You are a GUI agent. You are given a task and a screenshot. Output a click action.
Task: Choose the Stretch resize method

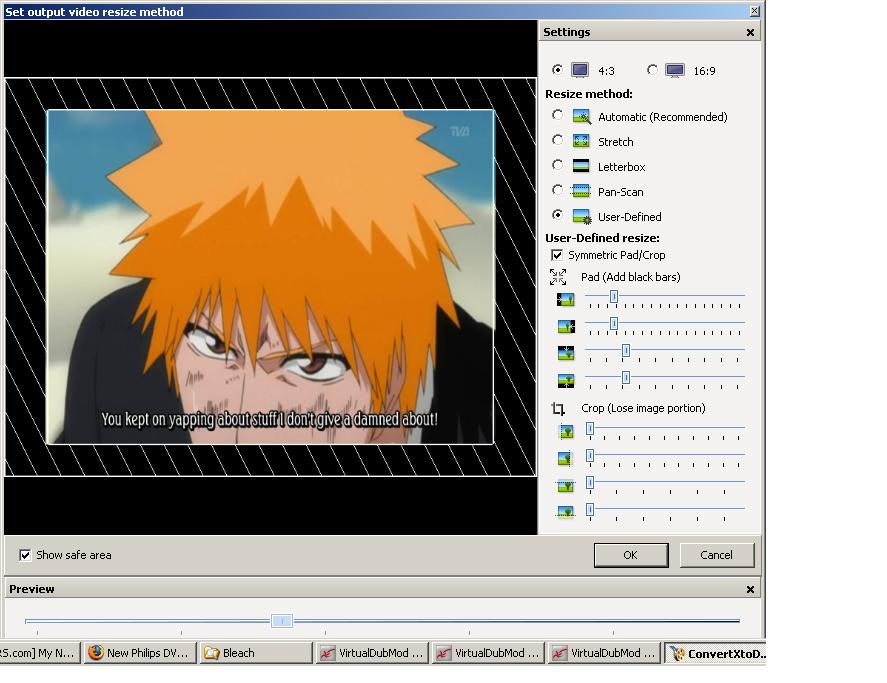(557, 140)
